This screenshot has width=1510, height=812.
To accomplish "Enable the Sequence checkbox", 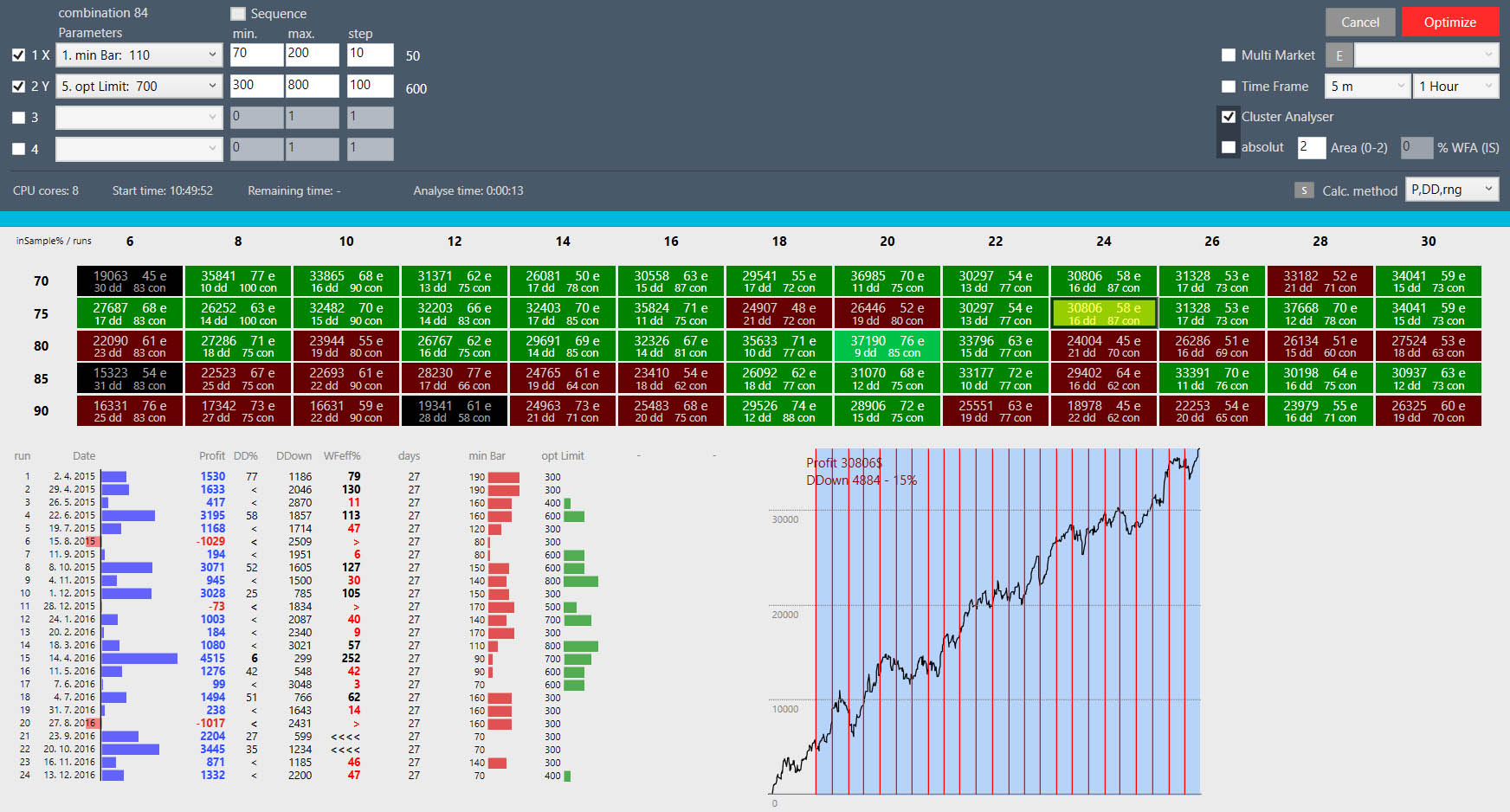I will pyautogui.click(x=238, y=14).
